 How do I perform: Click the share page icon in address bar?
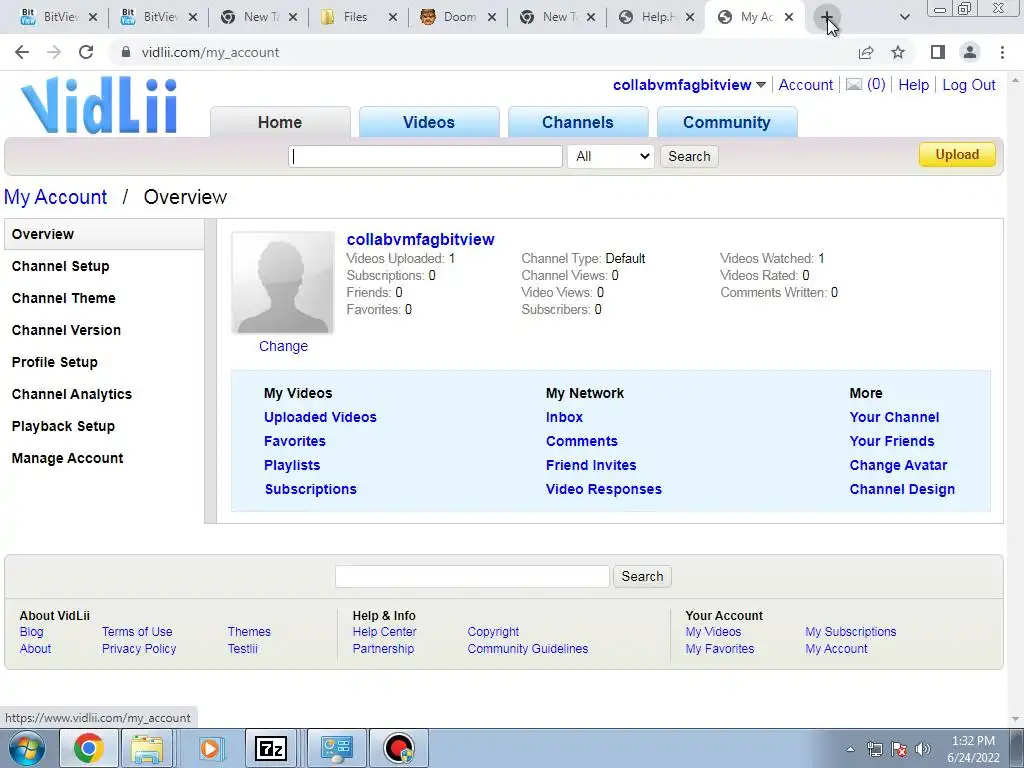pos(866,52)
